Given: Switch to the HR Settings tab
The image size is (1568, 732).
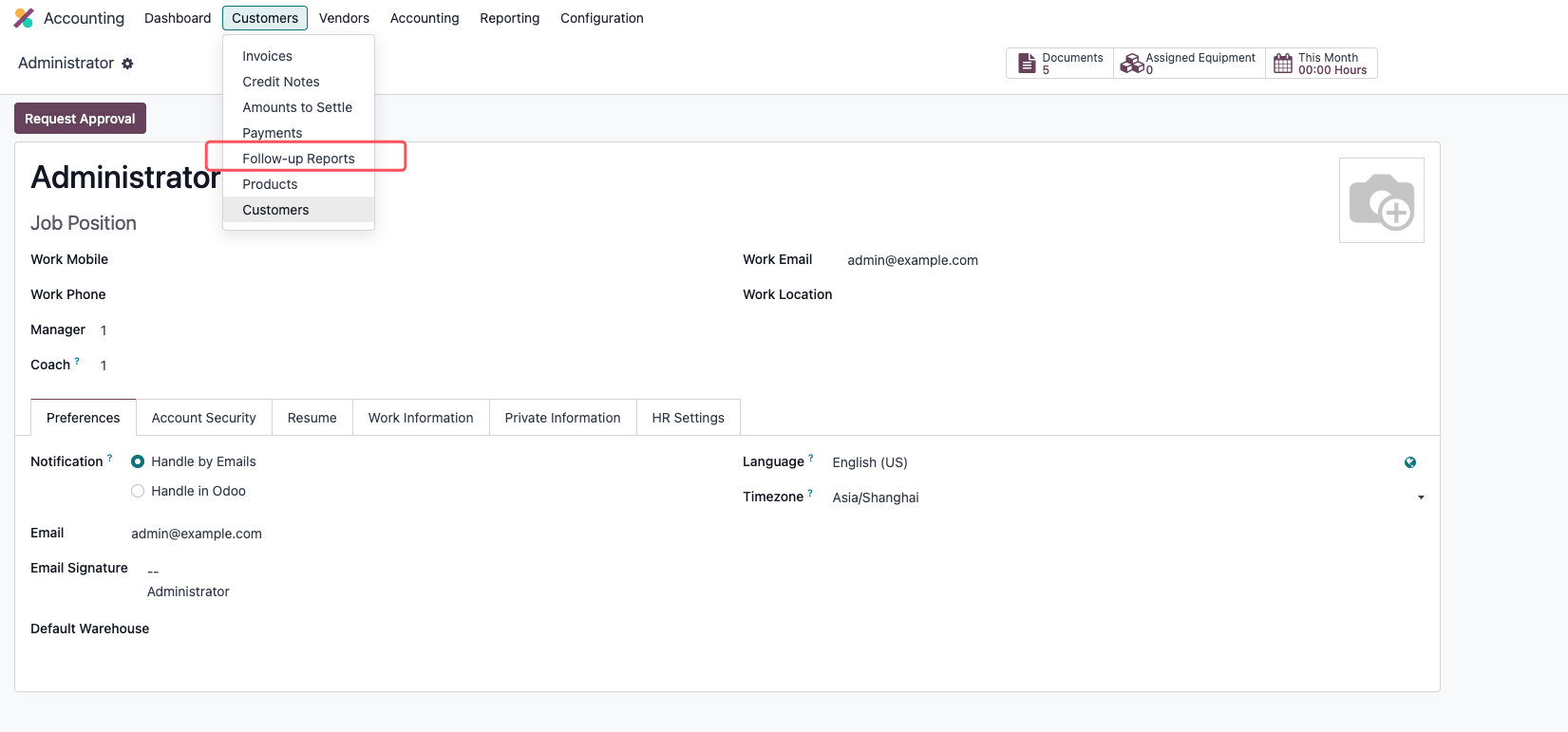Looking at the screenshot, I should (x=689, y=418).
